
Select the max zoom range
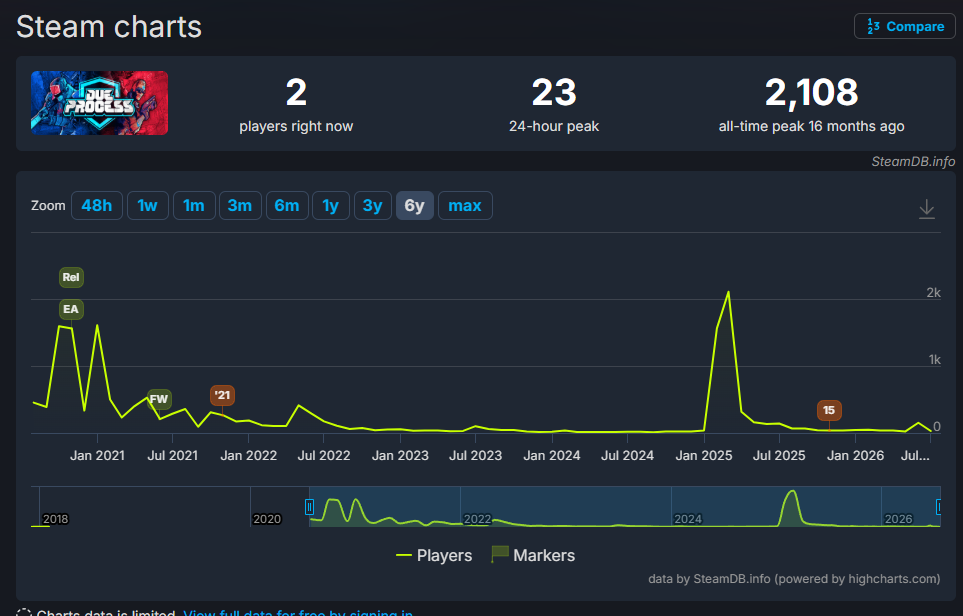tap(465, 206)
